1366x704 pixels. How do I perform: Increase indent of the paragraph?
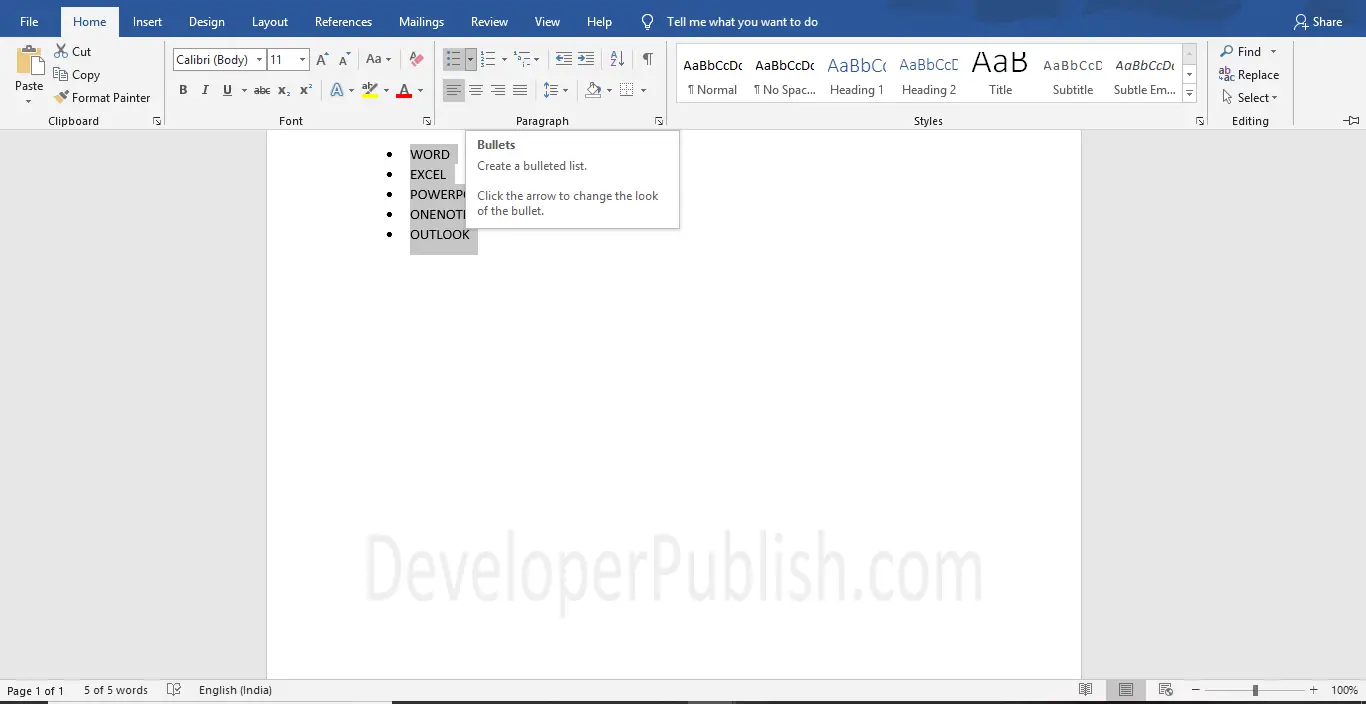(x=586, y=60)
